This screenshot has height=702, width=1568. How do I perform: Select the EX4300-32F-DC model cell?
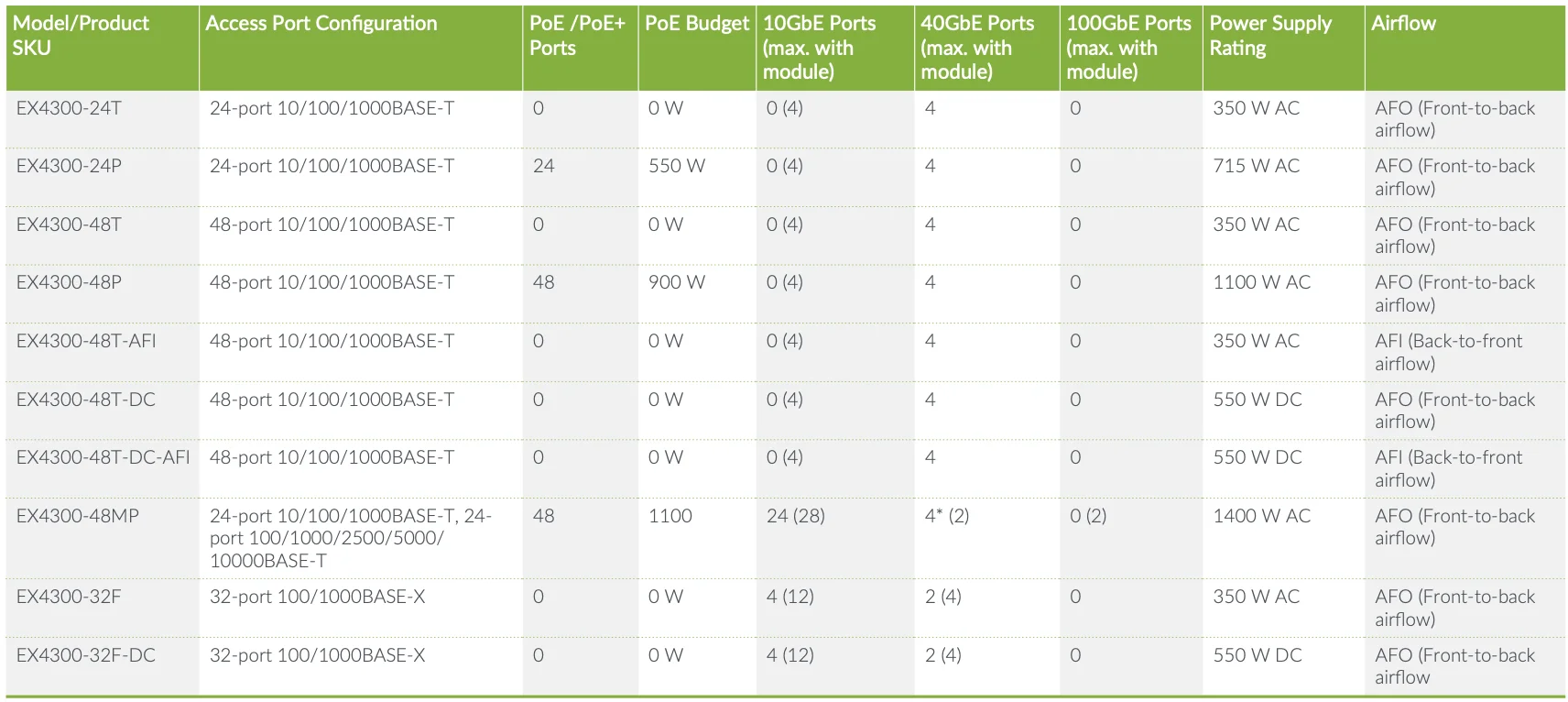(x=86, y=655)
